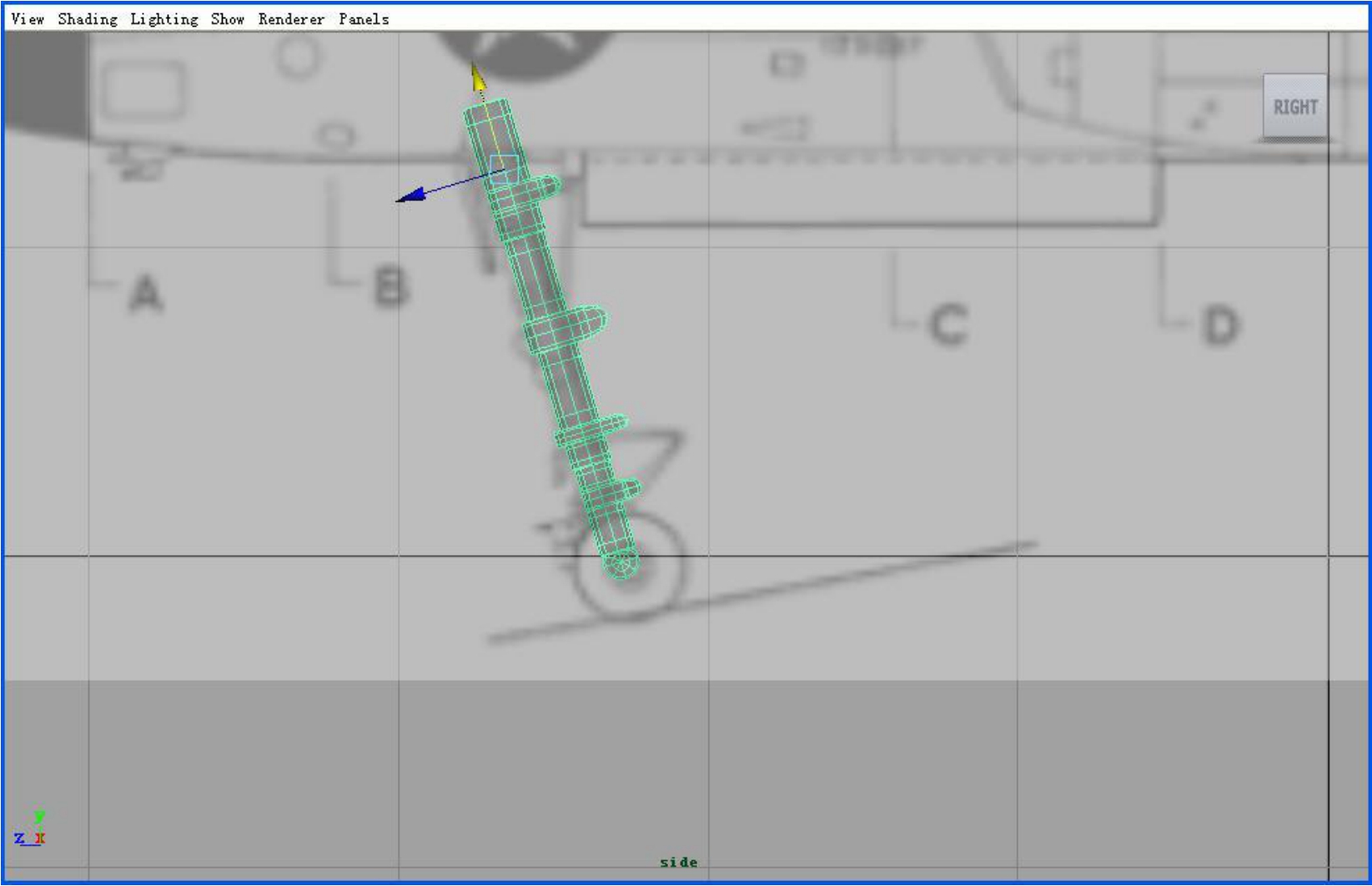Viewport: 1372px width, 886px height.
Task: Open the View menu
Action: 28,18
